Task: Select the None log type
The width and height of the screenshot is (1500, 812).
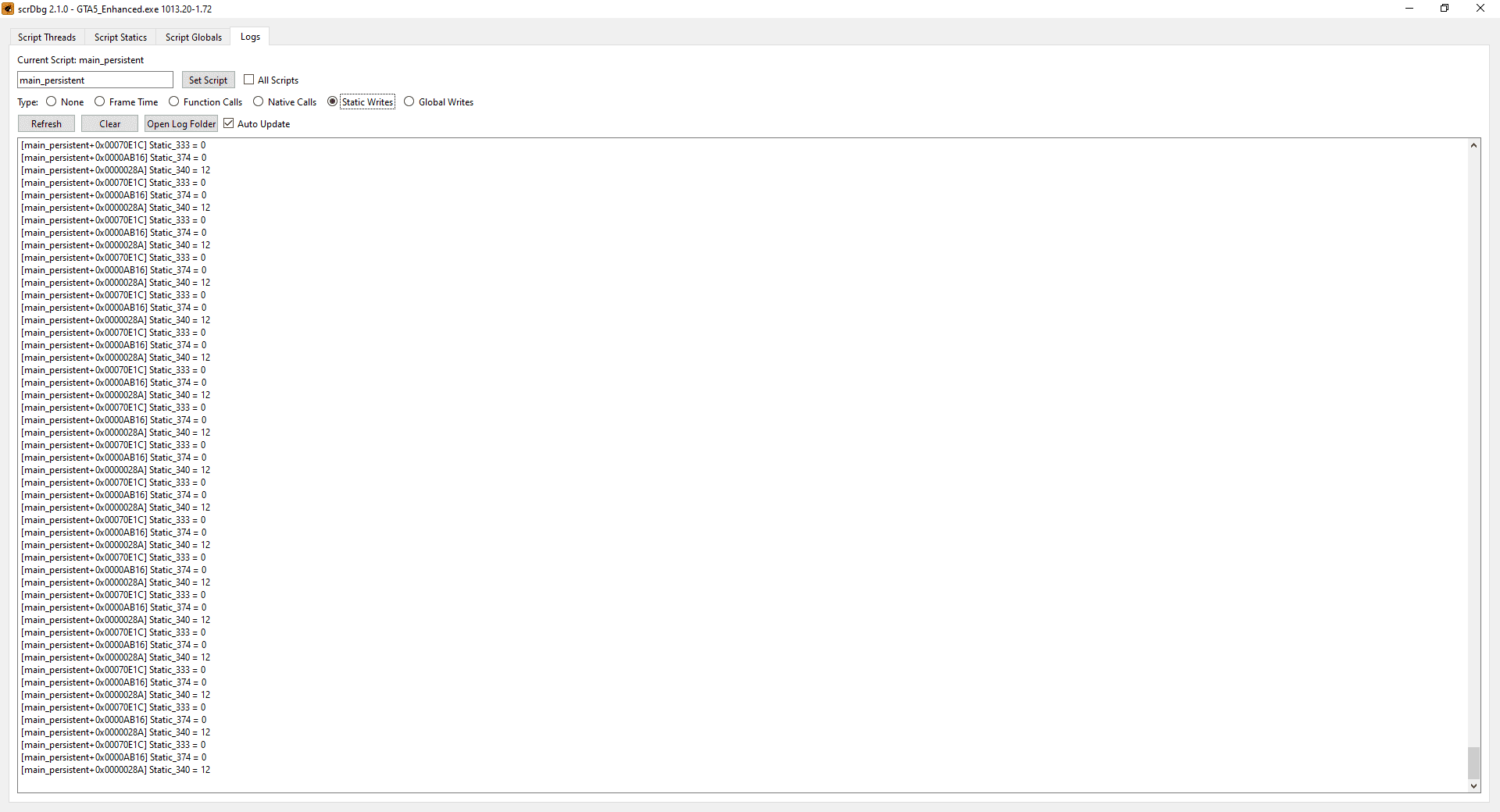Action: (x=52, y=101)
